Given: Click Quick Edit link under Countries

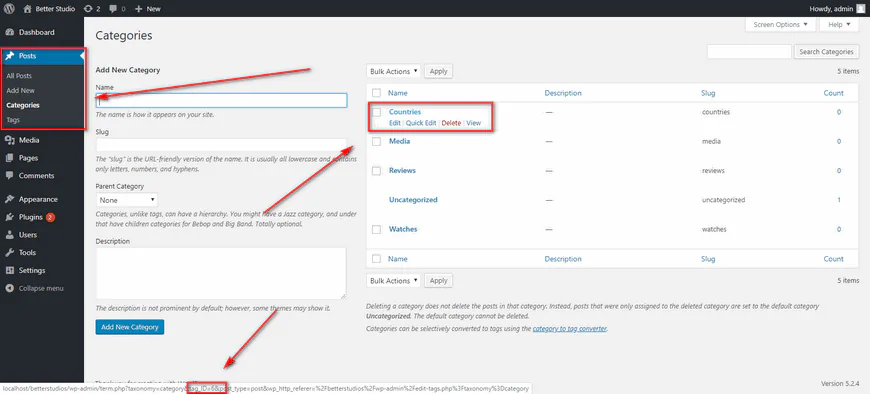Looking at the screenshot, I should click(421, 123).
